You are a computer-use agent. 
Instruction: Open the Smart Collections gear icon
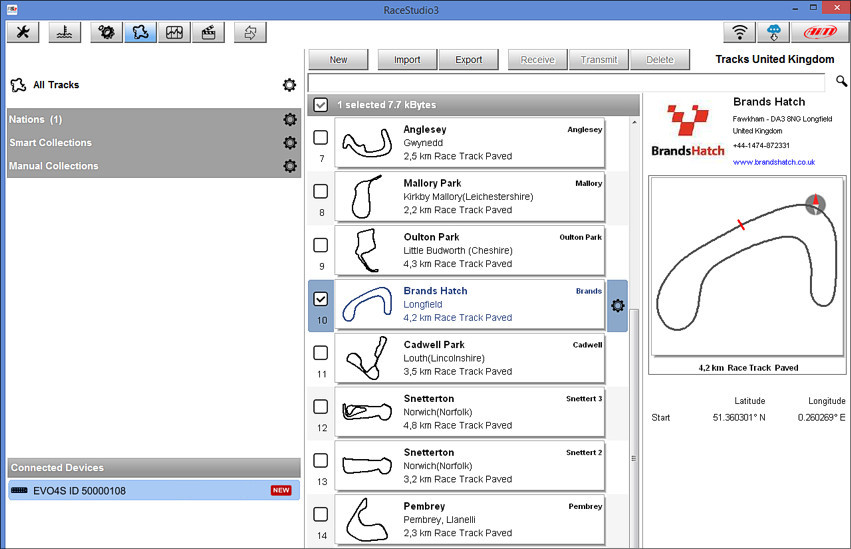[x=290, y=143]
